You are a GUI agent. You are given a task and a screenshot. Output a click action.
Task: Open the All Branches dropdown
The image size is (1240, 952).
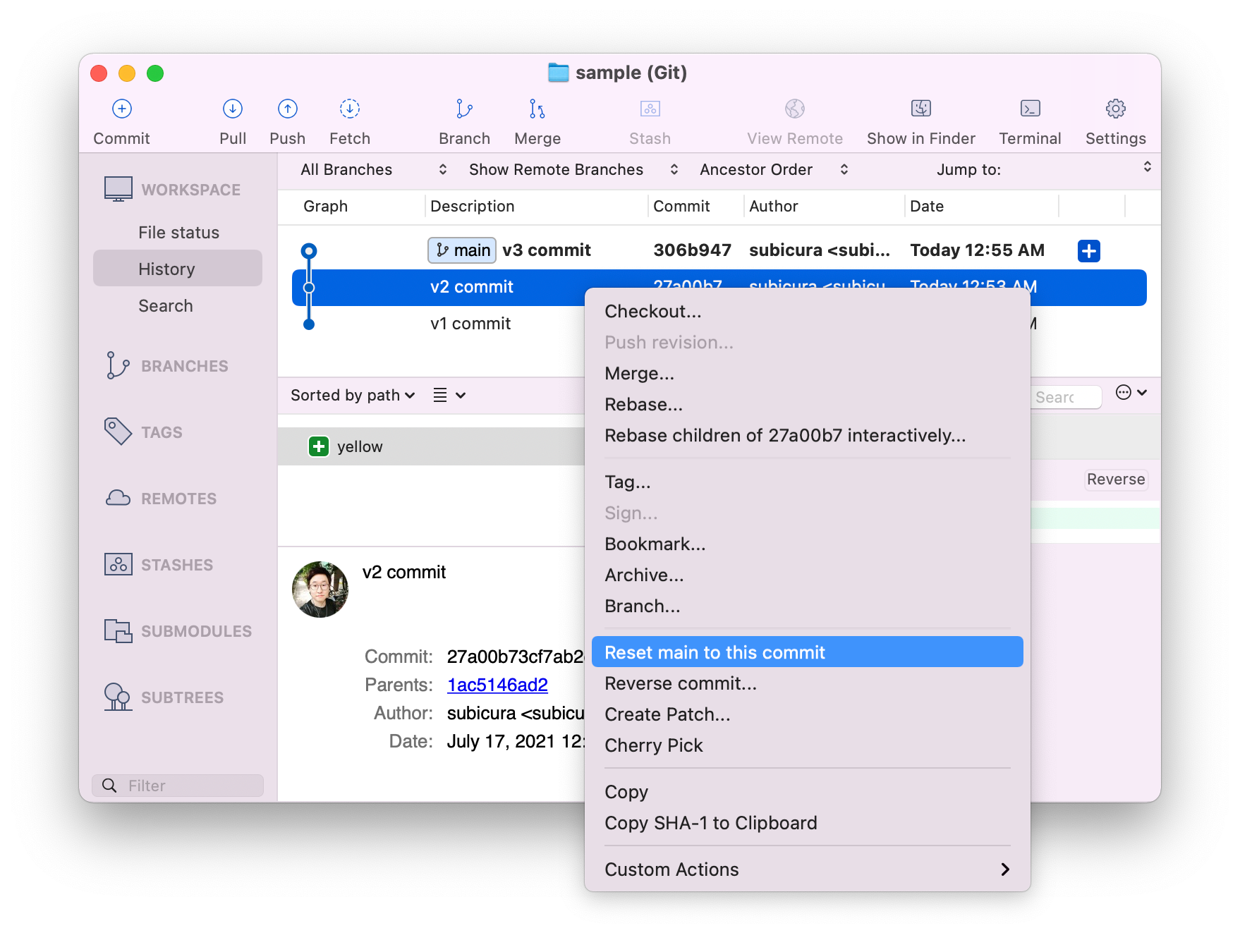pyautogui.click(x=374, y=170)
